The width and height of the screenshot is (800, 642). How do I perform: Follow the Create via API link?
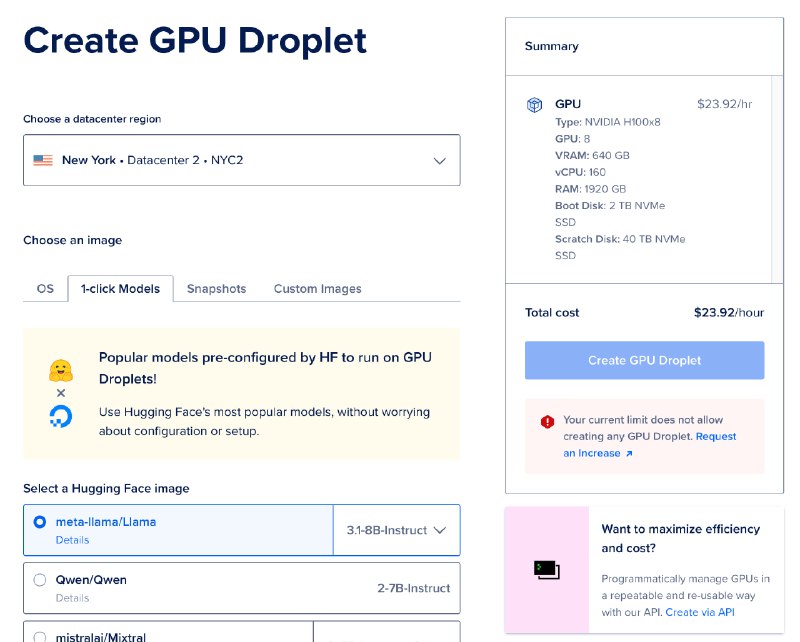(700, 612)
